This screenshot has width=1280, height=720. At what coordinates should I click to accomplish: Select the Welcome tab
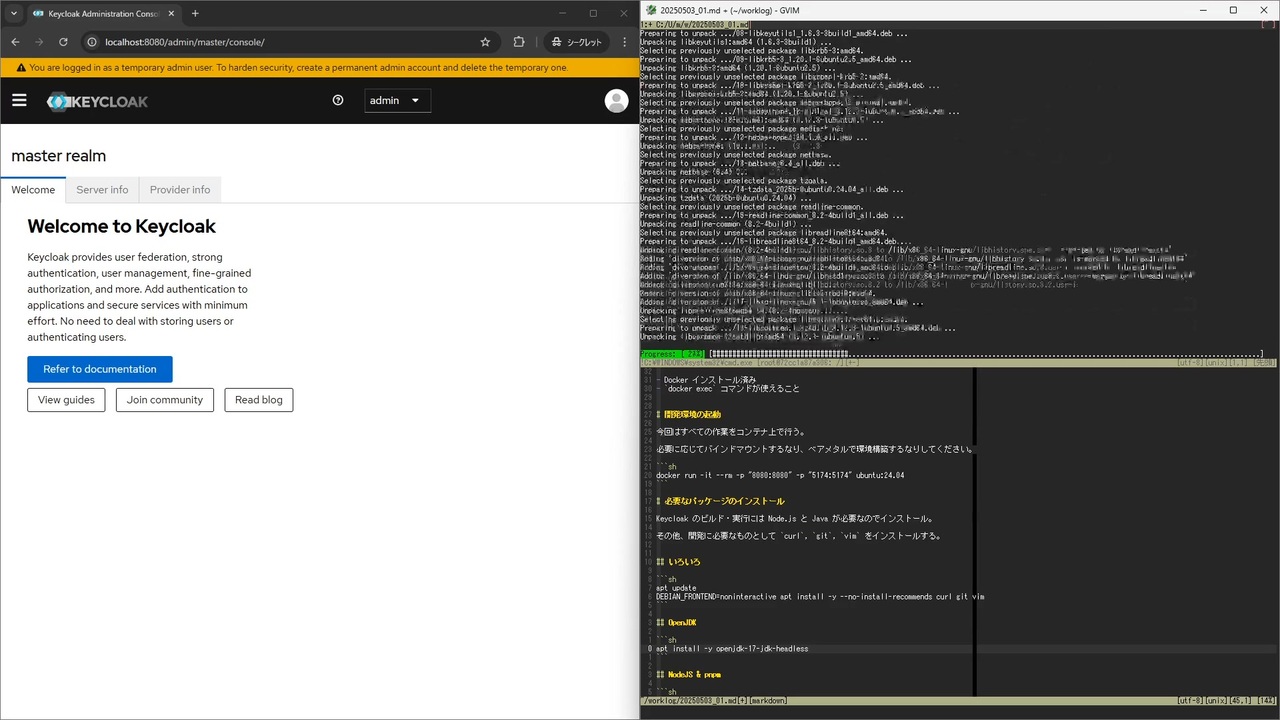[33, 190]
